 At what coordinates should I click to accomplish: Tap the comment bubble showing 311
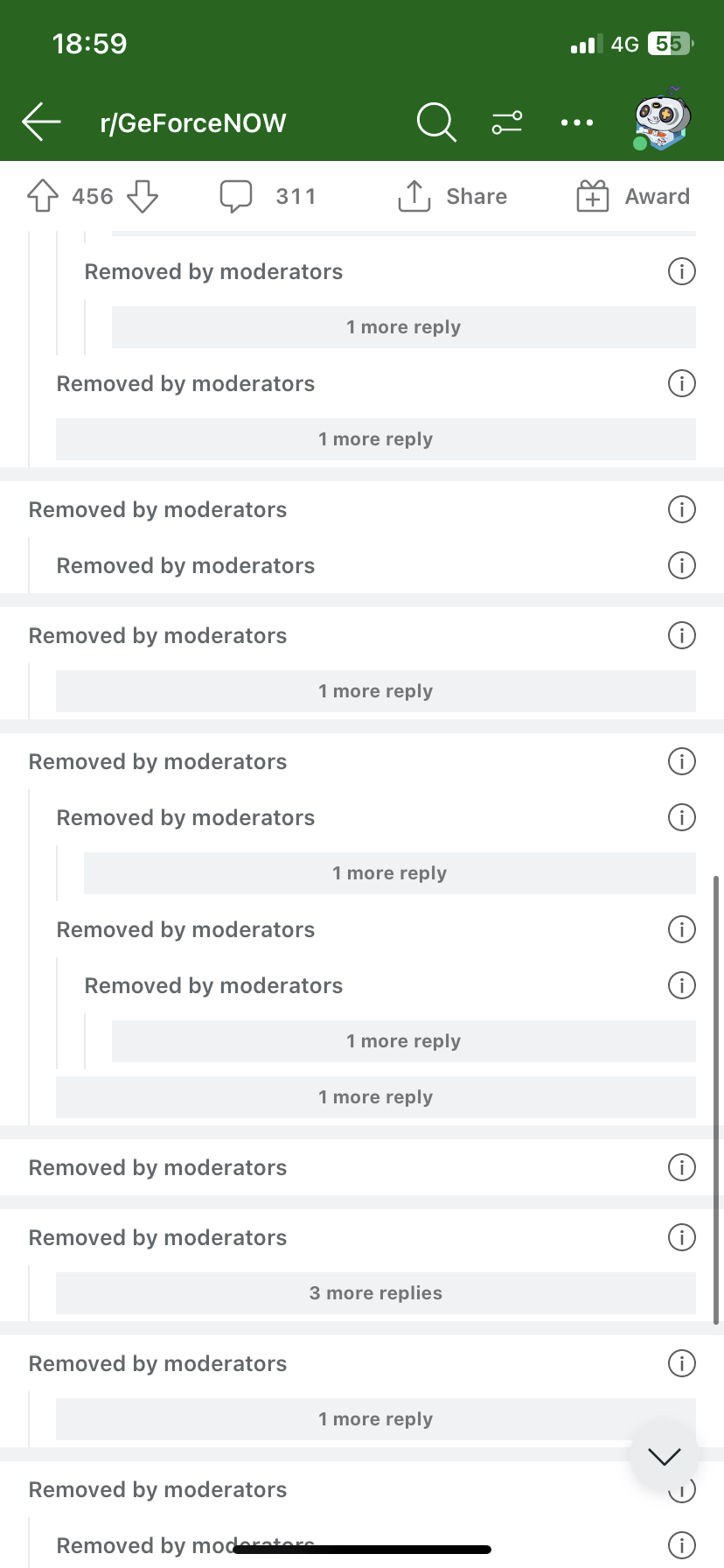tap(267, 196)
